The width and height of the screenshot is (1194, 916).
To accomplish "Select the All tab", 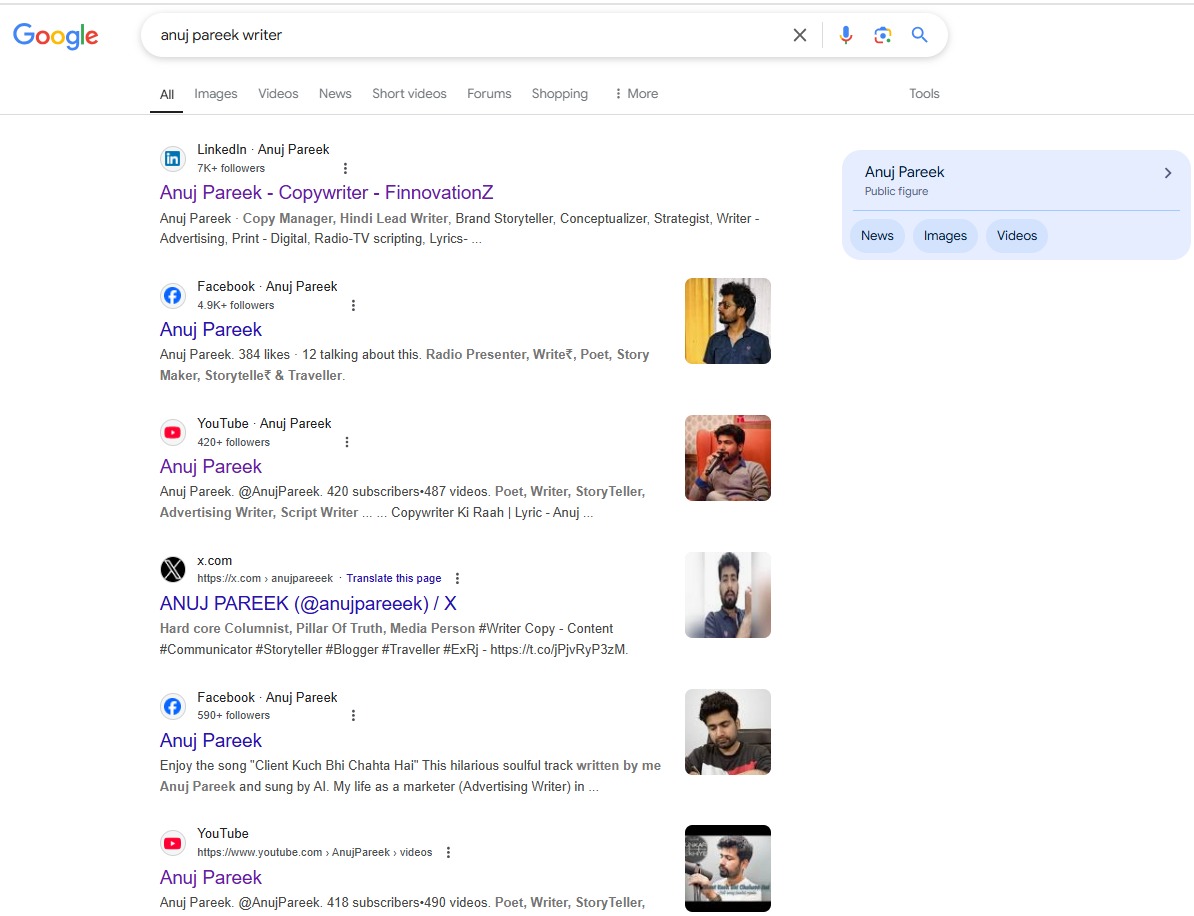I will point(167,94).
